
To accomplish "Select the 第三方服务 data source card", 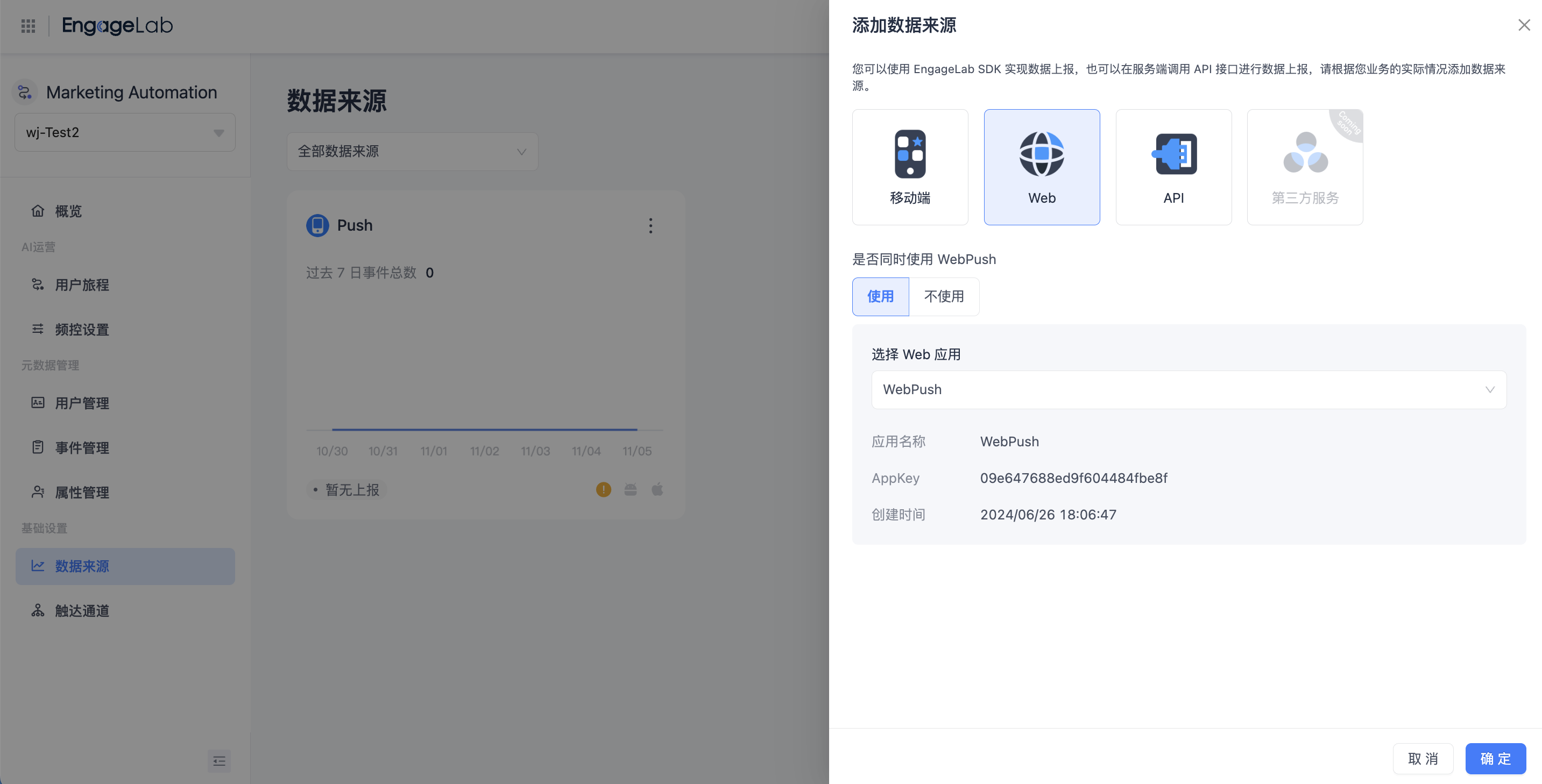I will [x=1305, y=167].
